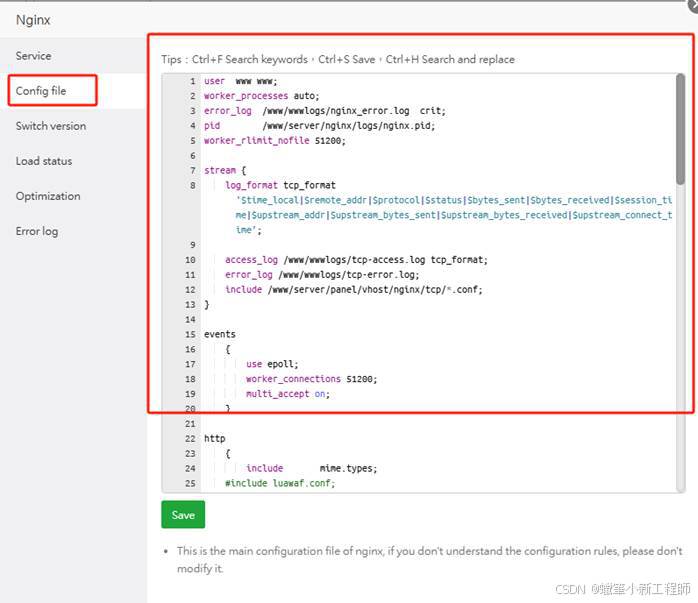Click the access_log tcp-access.log line
The width and height of the screenshot is (698, 603).
(356, 260)
